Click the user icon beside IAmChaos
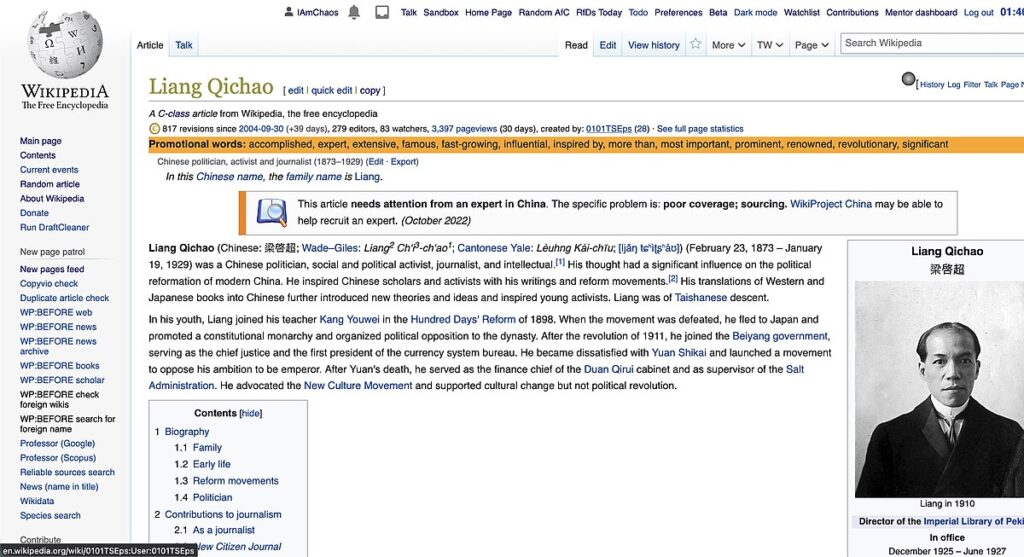The height and width of the screenshot is (557, 1024). coord(289,13)
